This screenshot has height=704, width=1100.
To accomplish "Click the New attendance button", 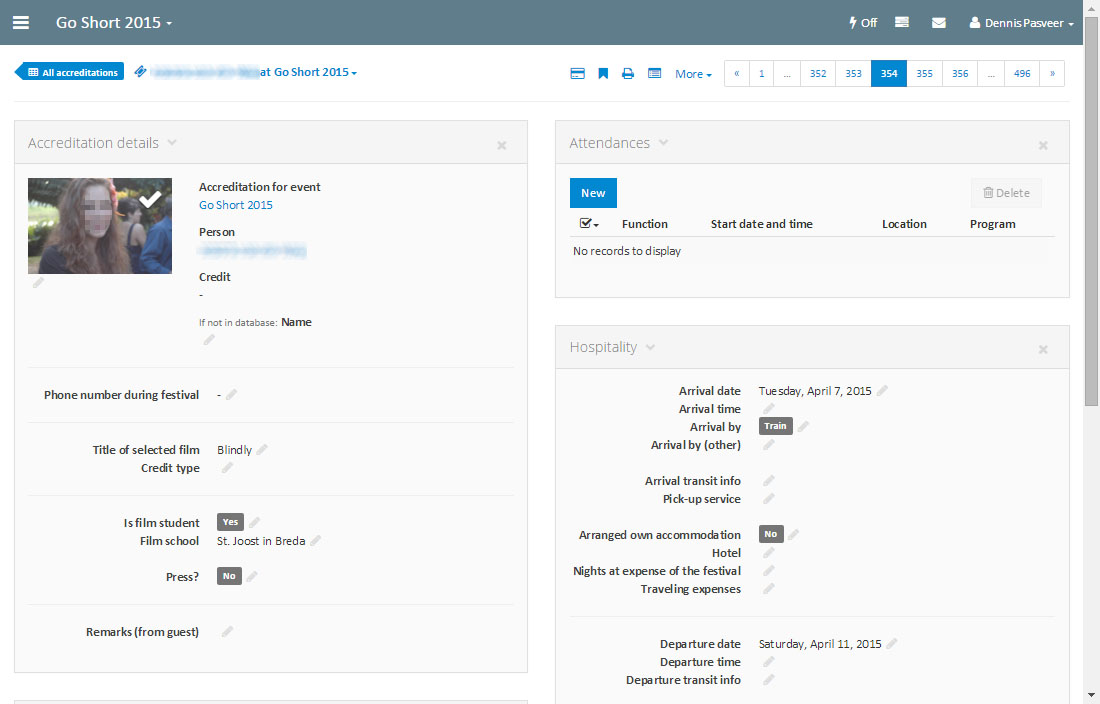I will [593, 193].
